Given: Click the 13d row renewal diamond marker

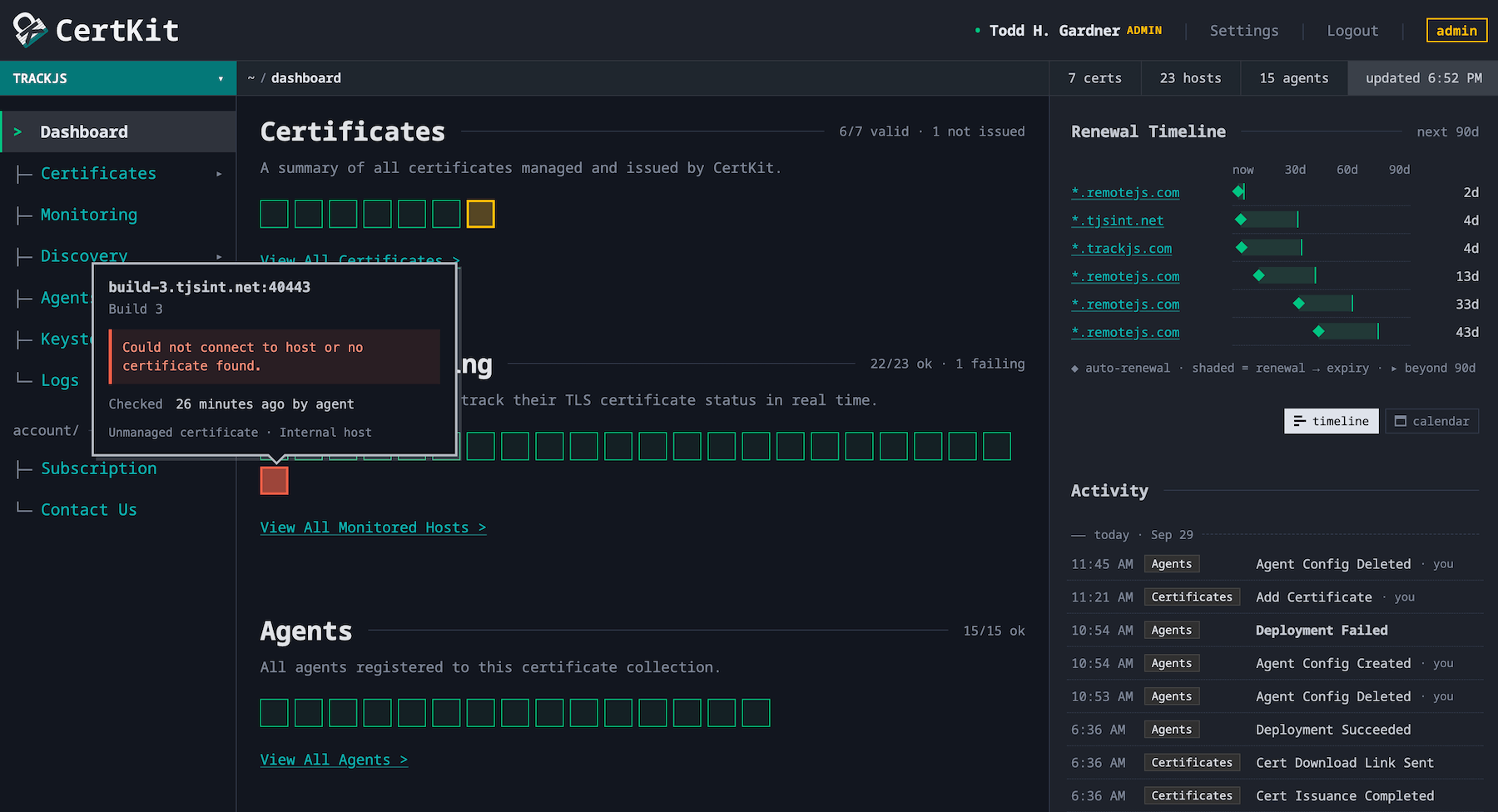Looking at the screenshot, I should coord(1259,275).
